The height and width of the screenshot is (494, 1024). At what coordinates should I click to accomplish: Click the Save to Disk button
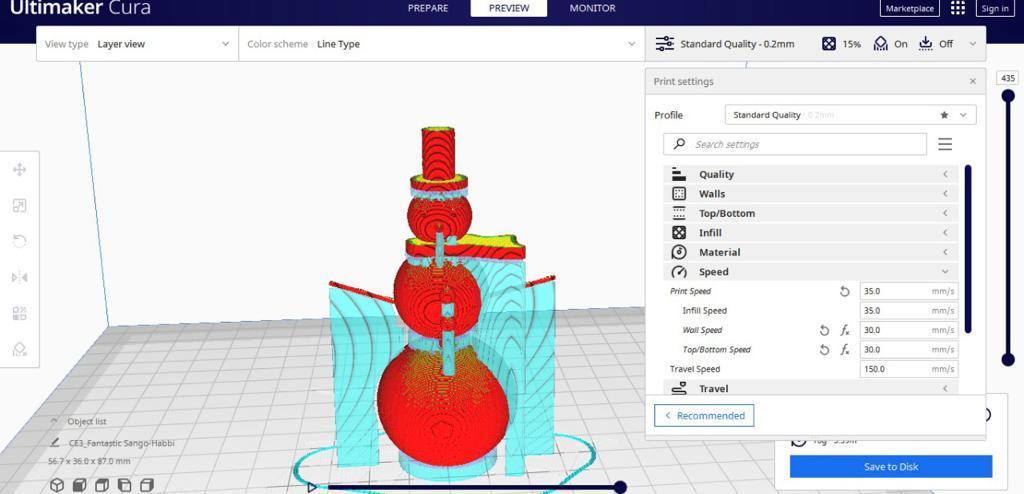pyautogui.click(x=891, y=467)
